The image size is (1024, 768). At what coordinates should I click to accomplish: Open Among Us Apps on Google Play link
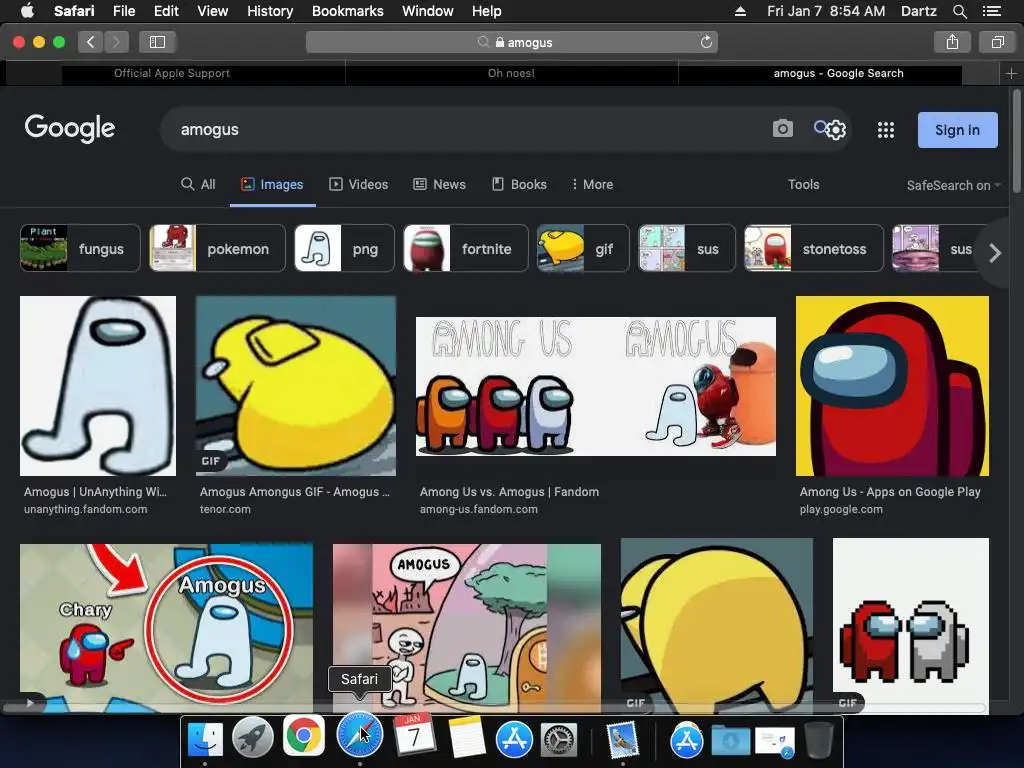[x=890, y=492]
